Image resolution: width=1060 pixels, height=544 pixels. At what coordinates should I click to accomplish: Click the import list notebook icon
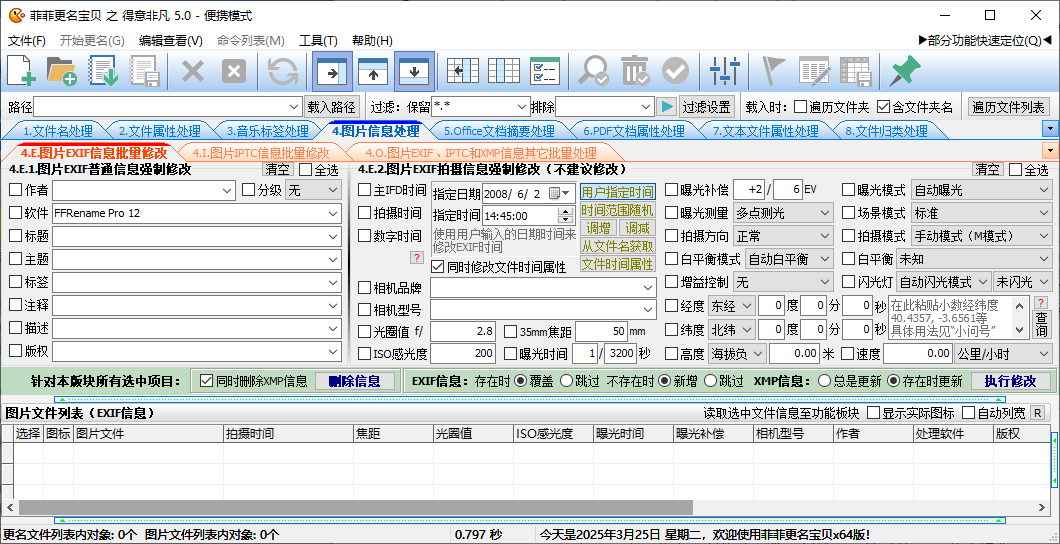click(x=103, y=71)
